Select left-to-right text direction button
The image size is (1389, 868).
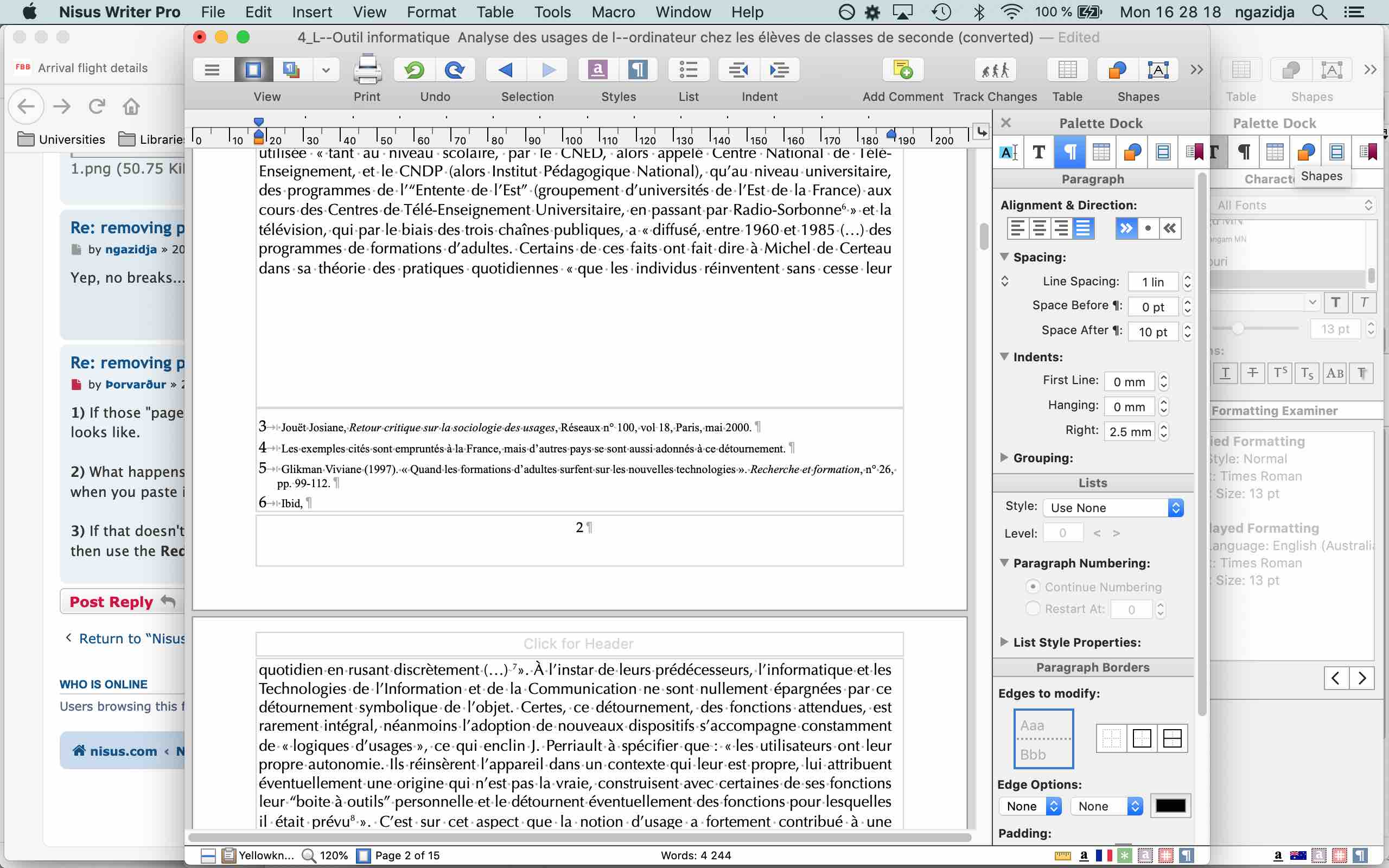pyautogui.click(x=1126, y=228)
